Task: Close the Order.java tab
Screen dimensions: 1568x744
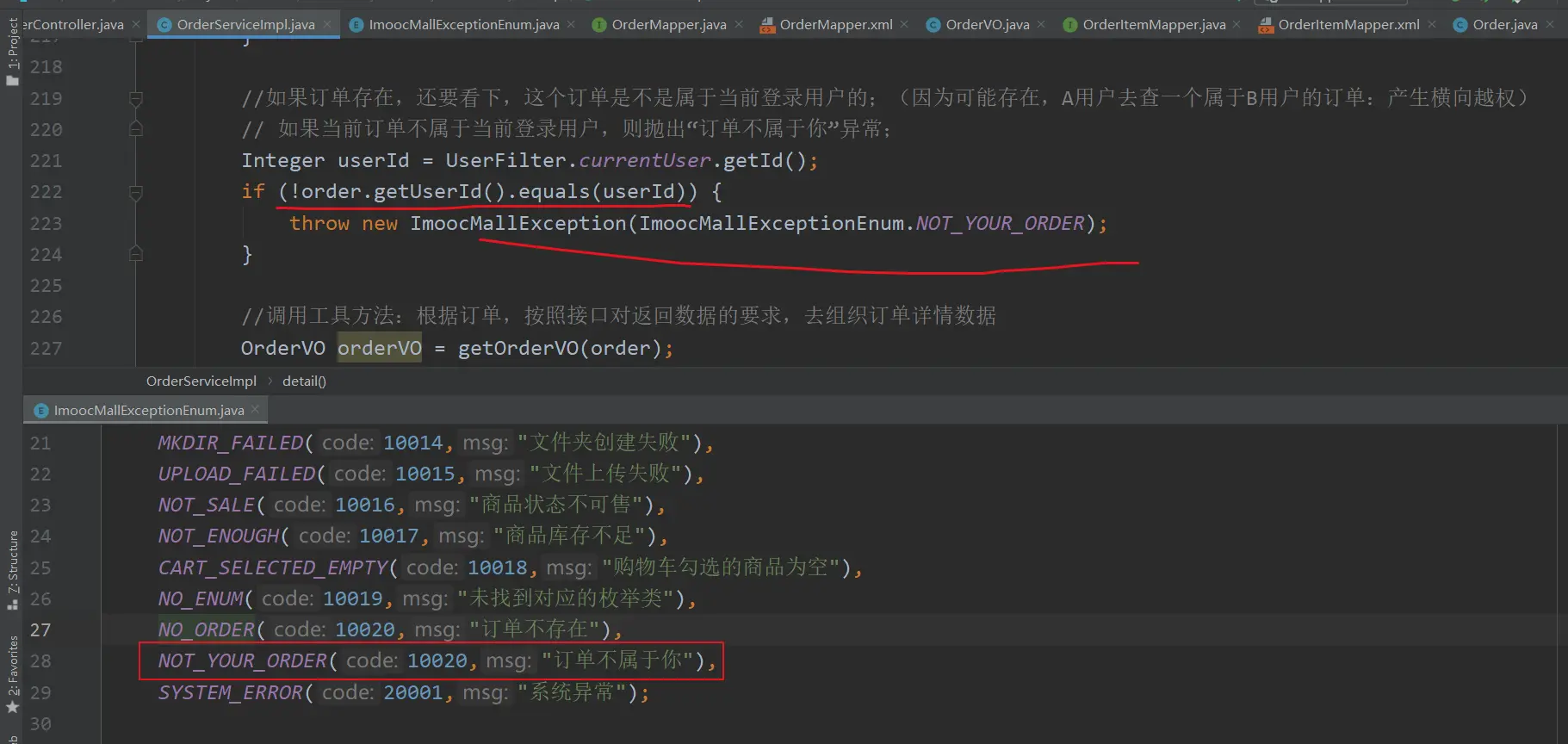Action: pos(1550,24)
